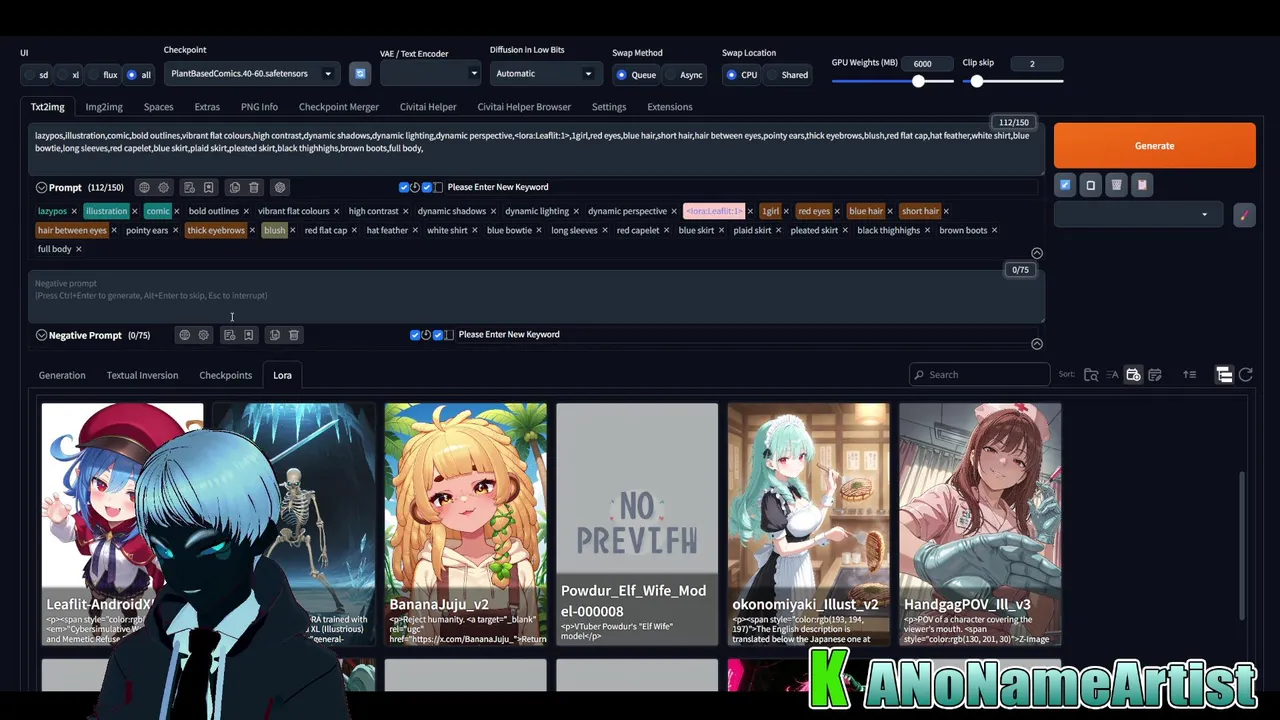1280x720 pixels.
Task: Toggle first checkbox beside Prompt keyword field
Action: [x=404, y=187]
